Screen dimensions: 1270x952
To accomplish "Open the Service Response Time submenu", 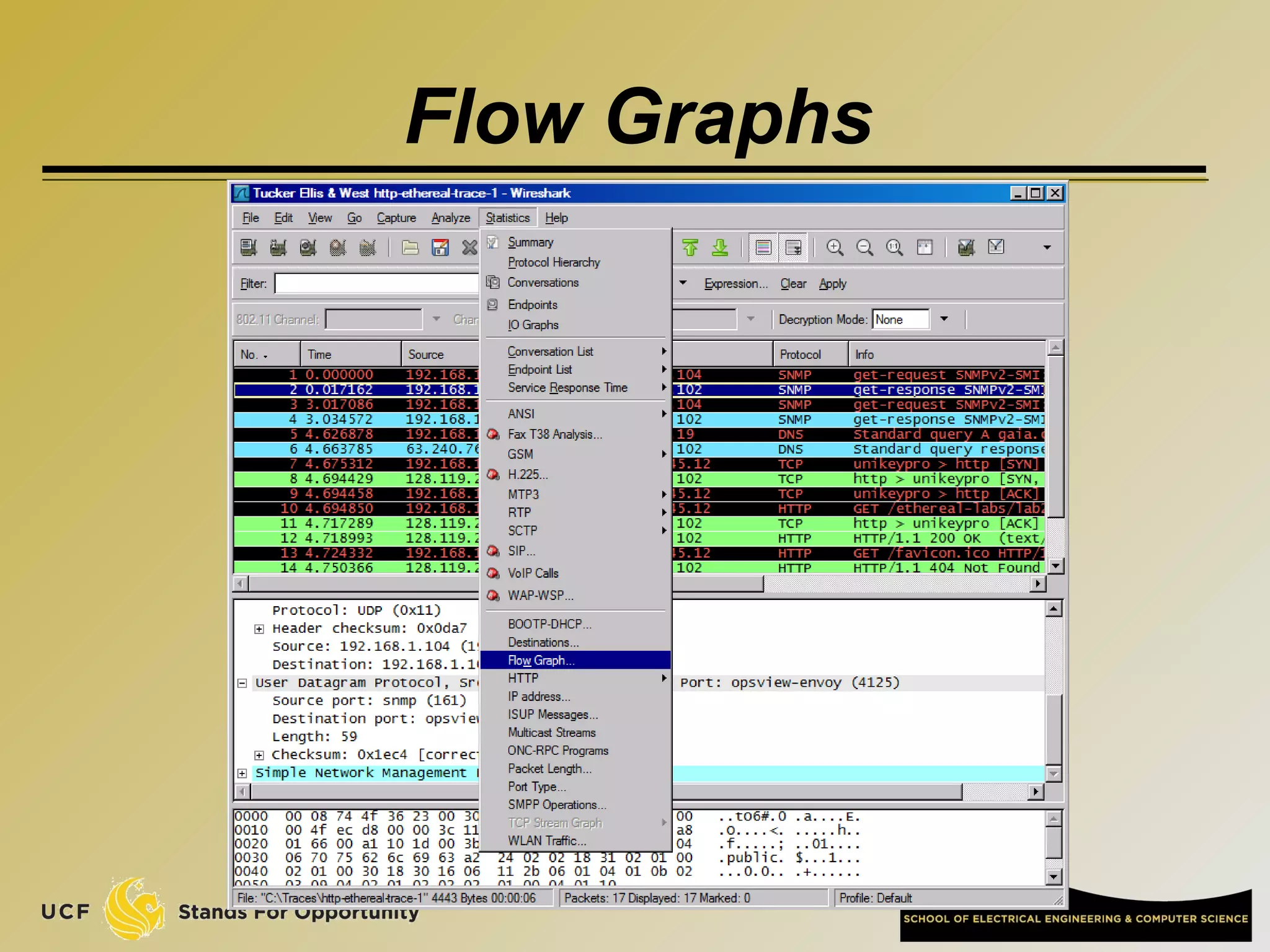I will pos(575,387).
